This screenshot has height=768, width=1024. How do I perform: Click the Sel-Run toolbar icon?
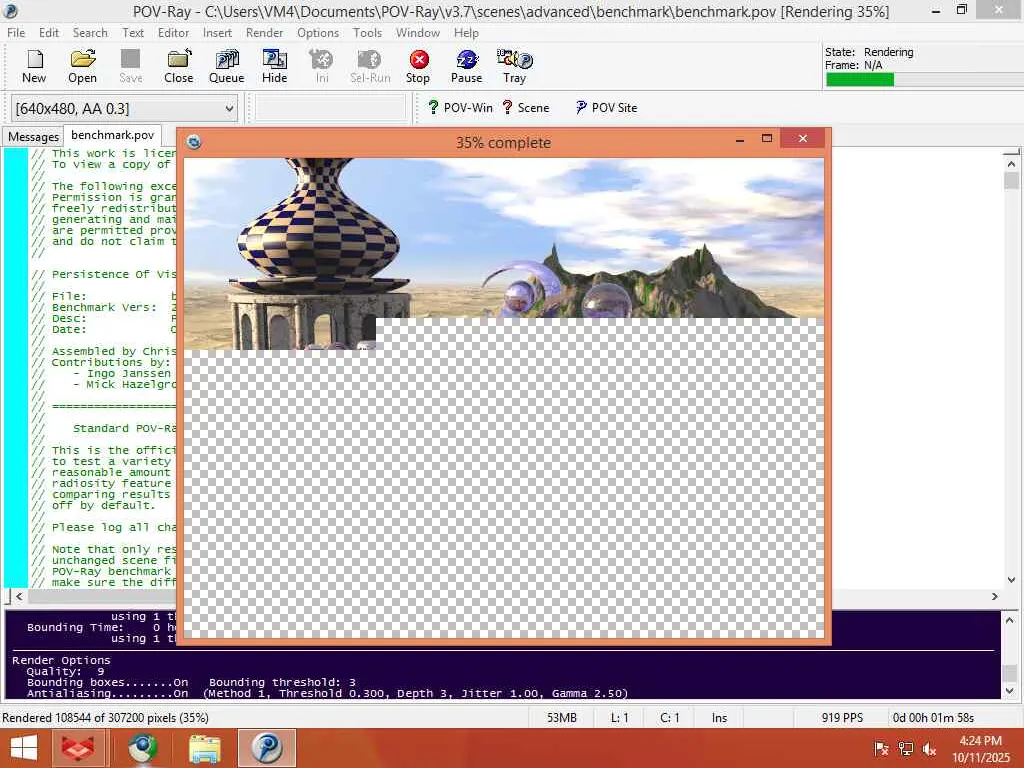[x=370, y=67]
